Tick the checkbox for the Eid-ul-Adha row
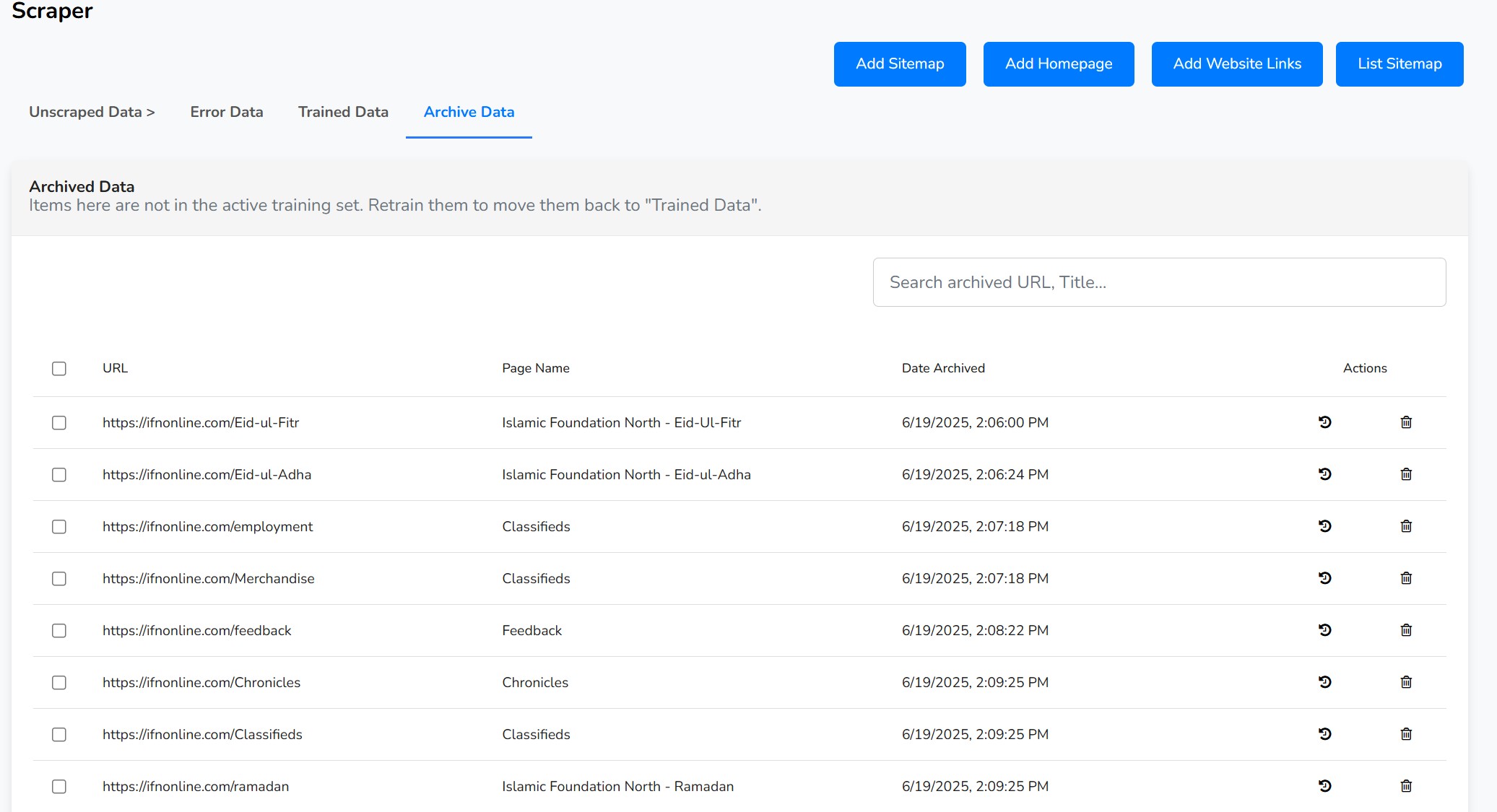 (x=59, y=475)
